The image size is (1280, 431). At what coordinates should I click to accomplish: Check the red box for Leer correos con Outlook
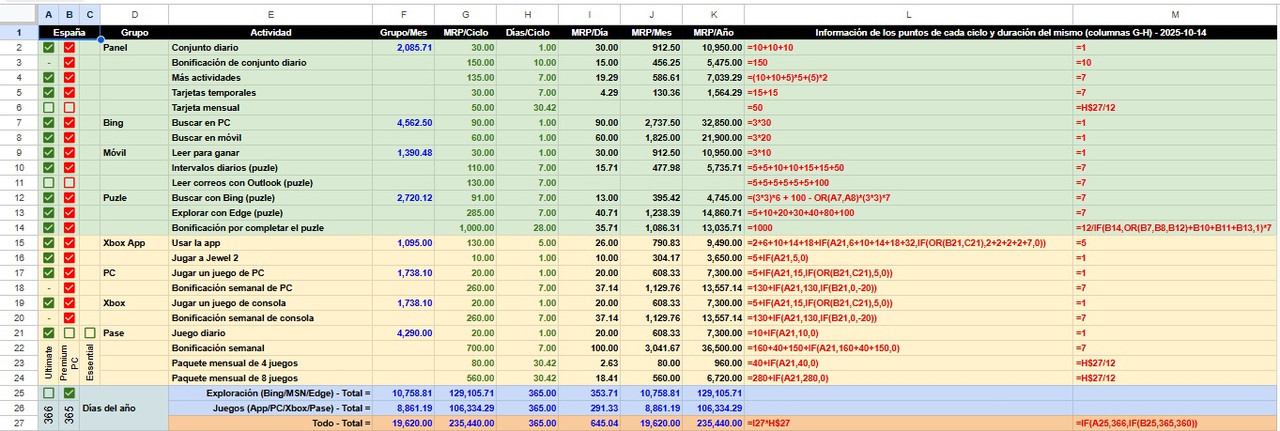(69, 183)
